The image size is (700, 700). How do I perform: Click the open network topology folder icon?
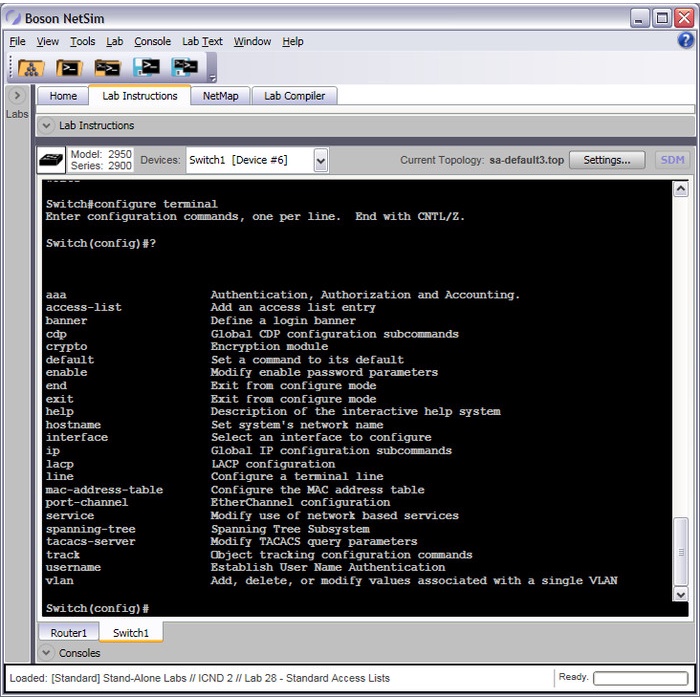pos(31,68)
